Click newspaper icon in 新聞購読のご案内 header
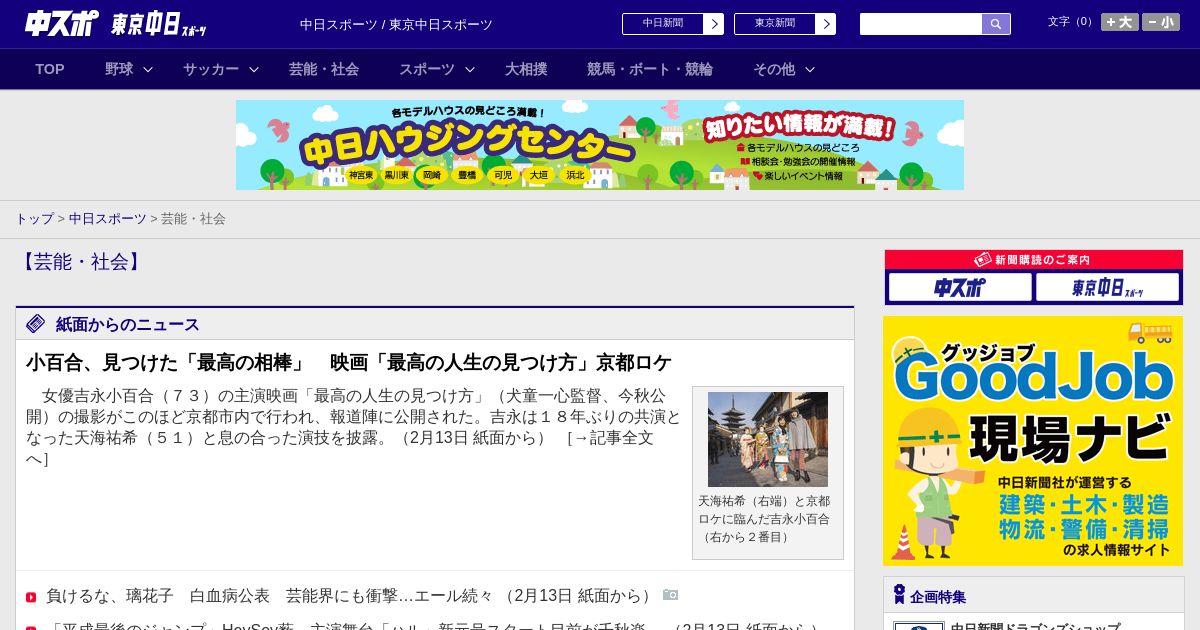1200x630 pixels. tap(983, 259)
